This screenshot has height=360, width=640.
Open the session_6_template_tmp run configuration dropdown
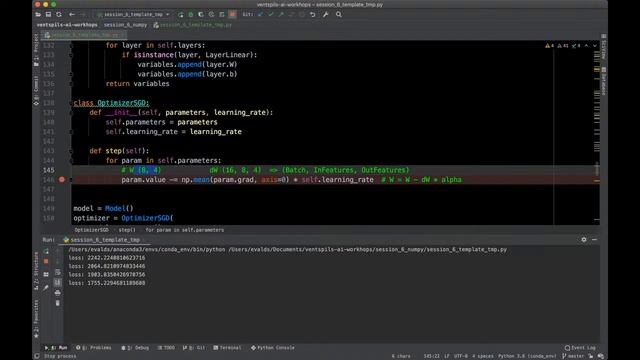(133, 14)
